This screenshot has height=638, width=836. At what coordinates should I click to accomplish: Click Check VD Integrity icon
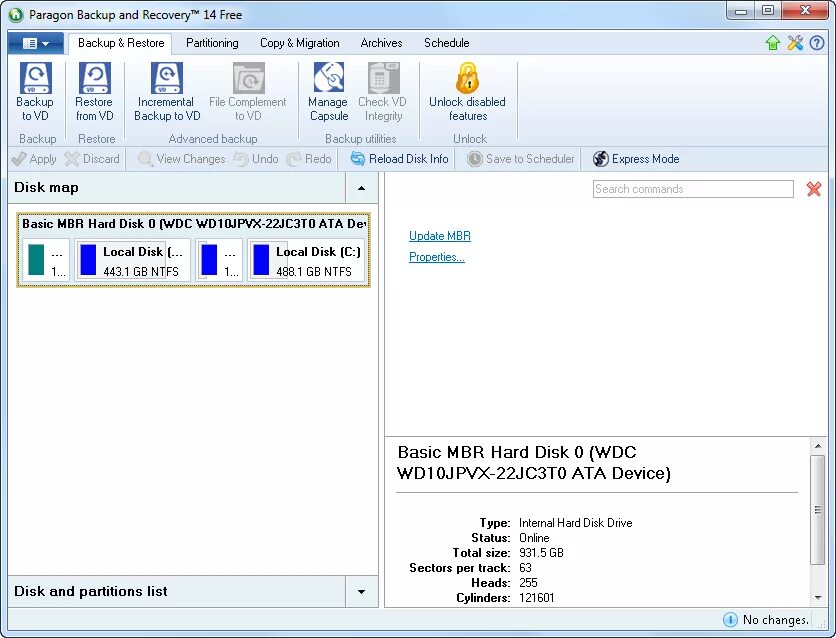pyautogui.click(x=383, y=78)
